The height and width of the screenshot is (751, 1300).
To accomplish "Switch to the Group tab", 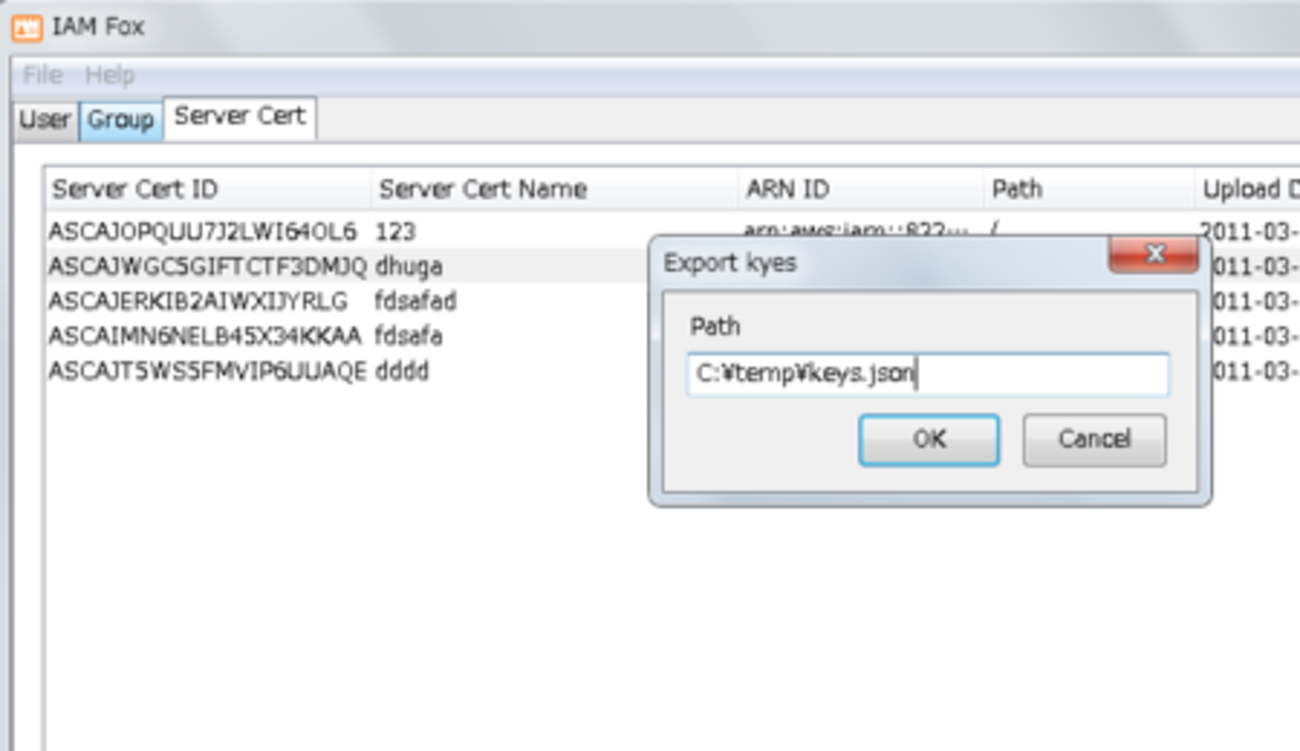I will click(x=120, y=120).
